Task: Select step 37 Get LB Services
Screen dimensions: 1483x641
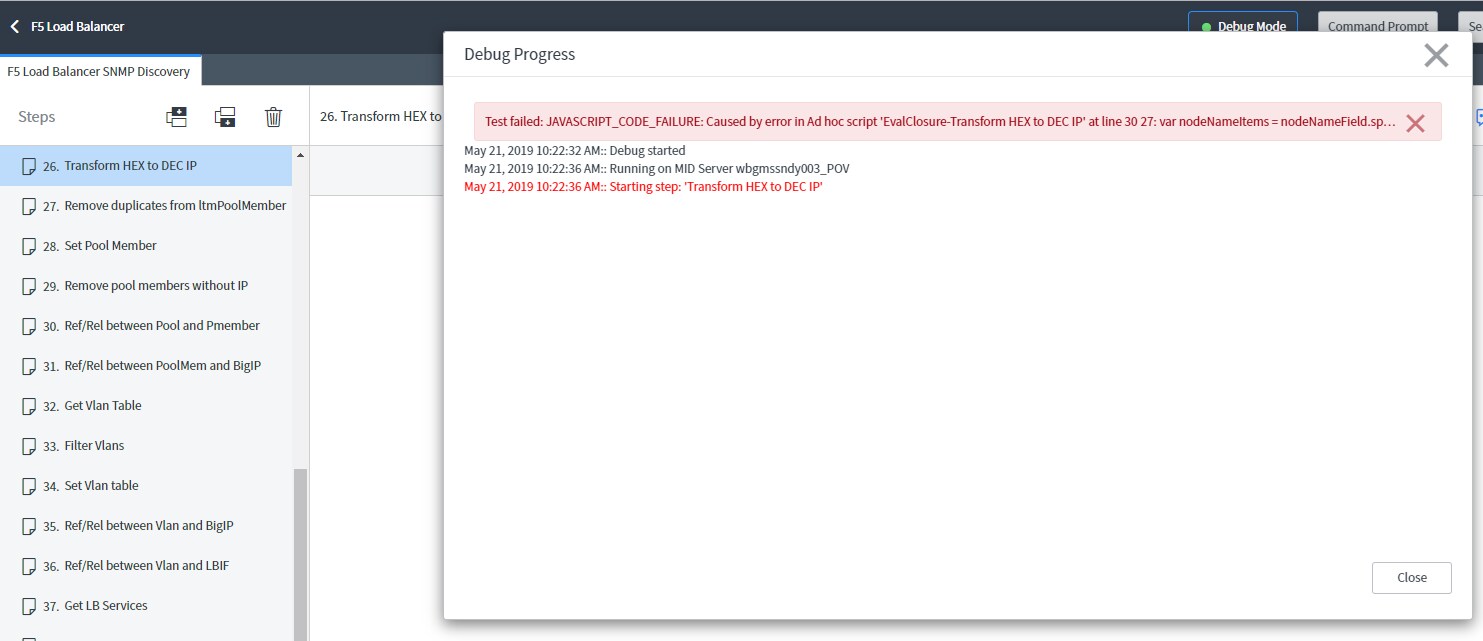Action: 146,605
